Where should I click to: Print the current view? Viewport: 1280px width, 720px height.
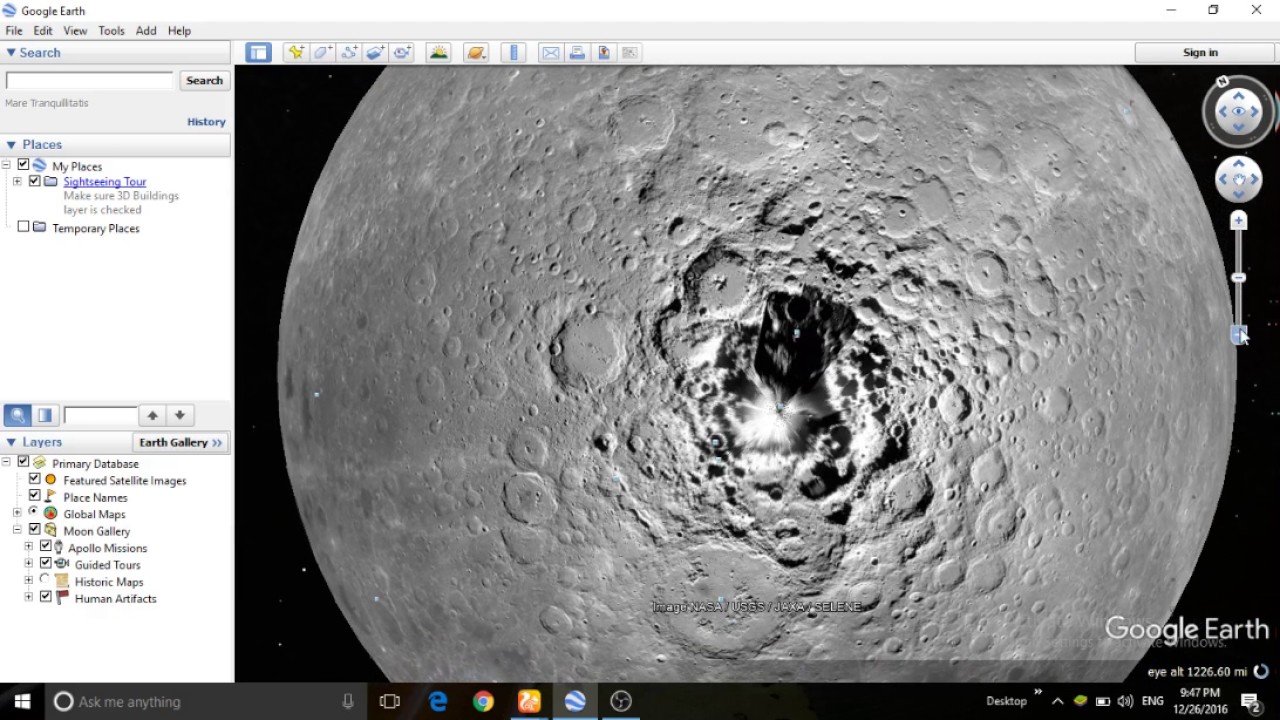click(x=577, y=53)
